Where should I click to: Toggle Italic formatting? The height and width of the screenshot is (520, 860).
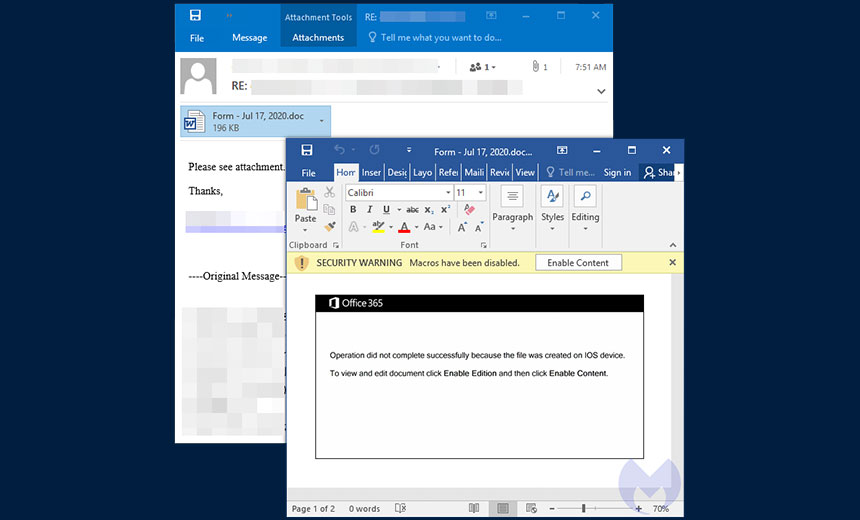pos(370,210)
